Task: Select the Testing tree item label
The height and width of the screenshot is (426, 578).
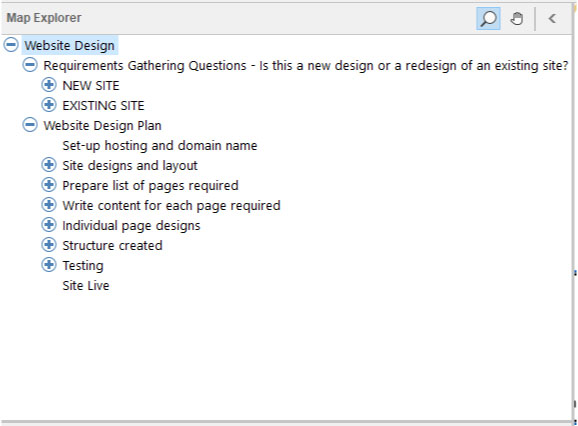Action: (x=83, y=266)
